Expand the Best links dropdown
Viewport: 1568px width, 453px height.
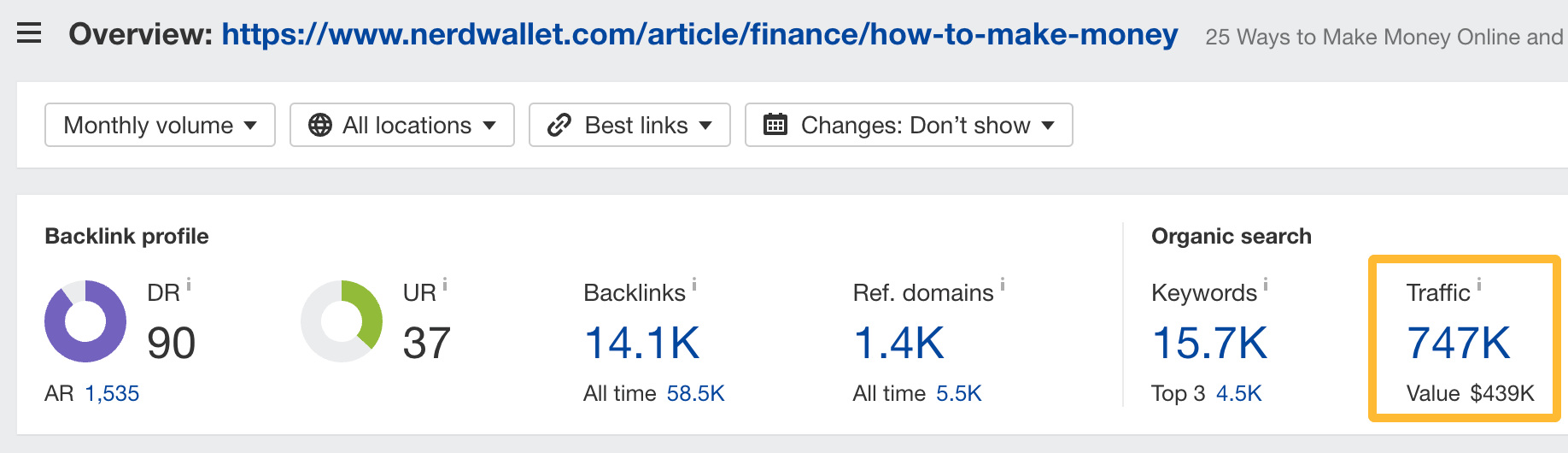(629, 125)
